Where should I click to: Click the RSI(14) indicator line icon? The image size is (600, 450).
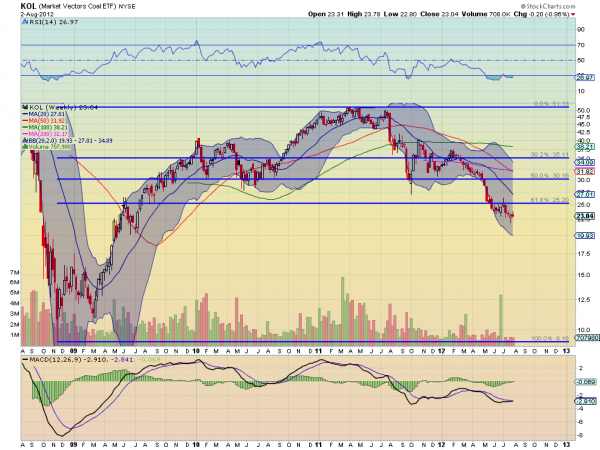coord(25,22)
